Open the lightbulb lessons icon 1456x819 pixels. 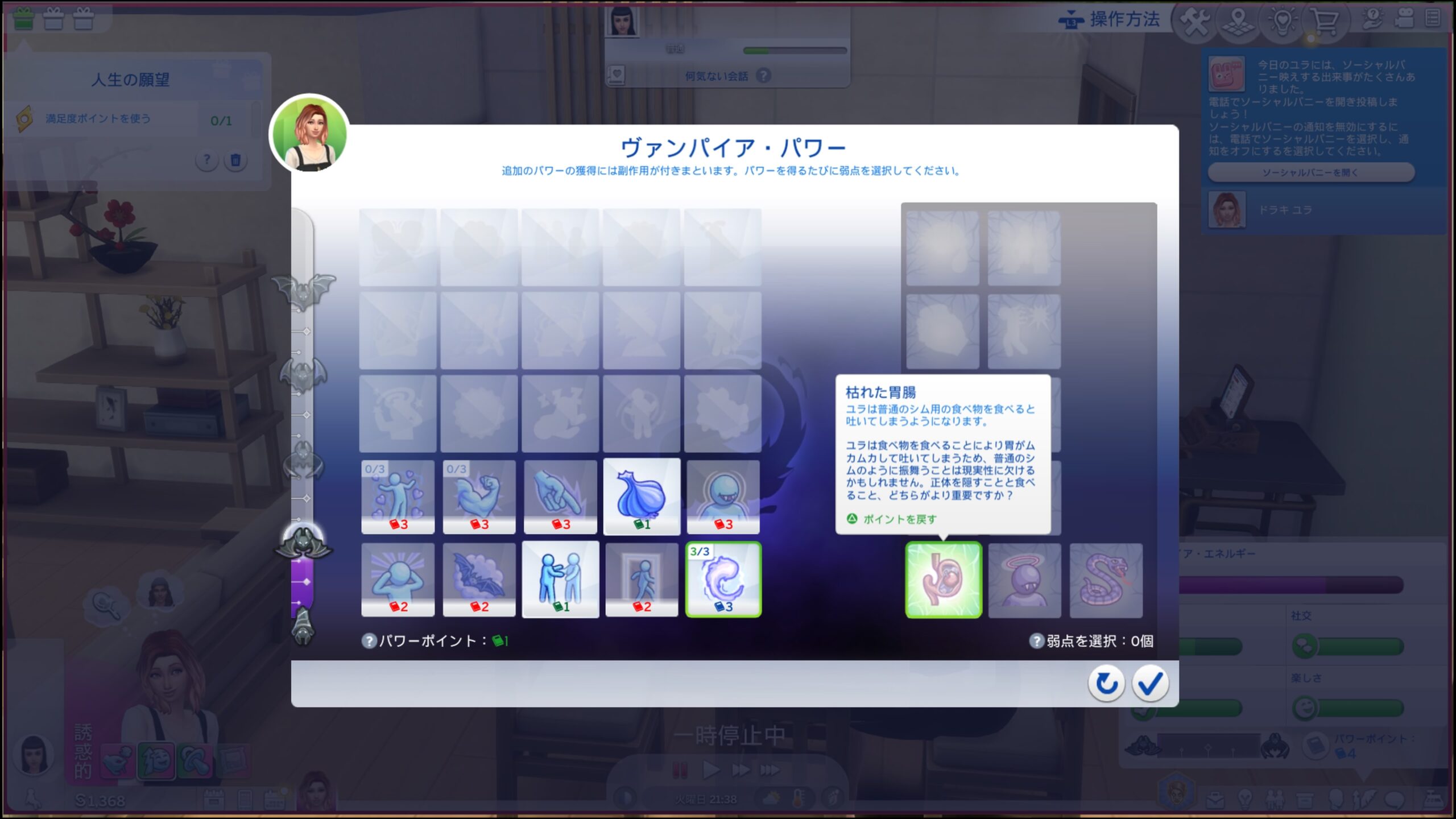coord(1282,22)
